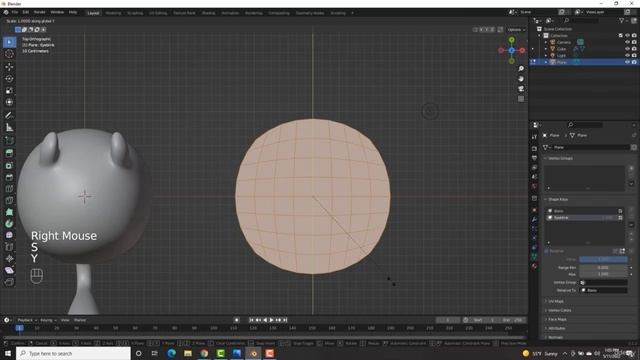Pick the Annotate pencil tool
This screenshot has height=360, width=640.
(x=9, y=116)
